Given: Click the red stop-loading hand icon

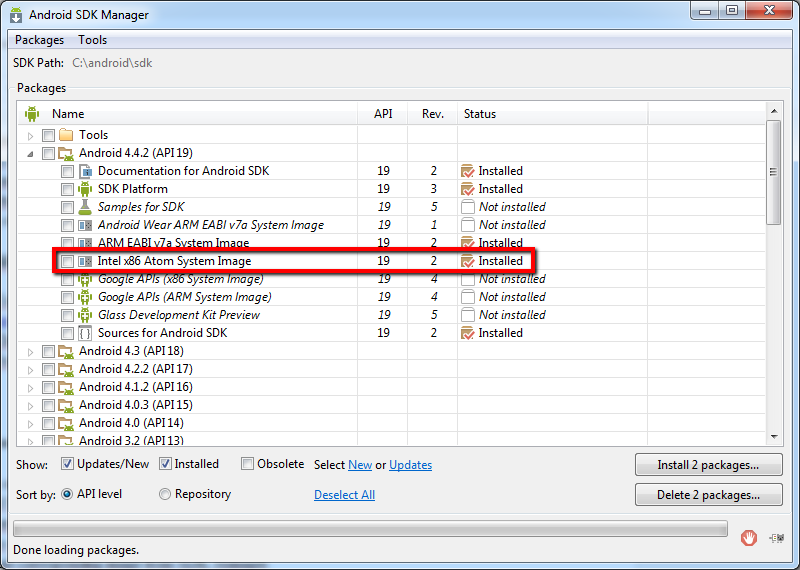Looking at the screenshot, I should click(748, 537).
